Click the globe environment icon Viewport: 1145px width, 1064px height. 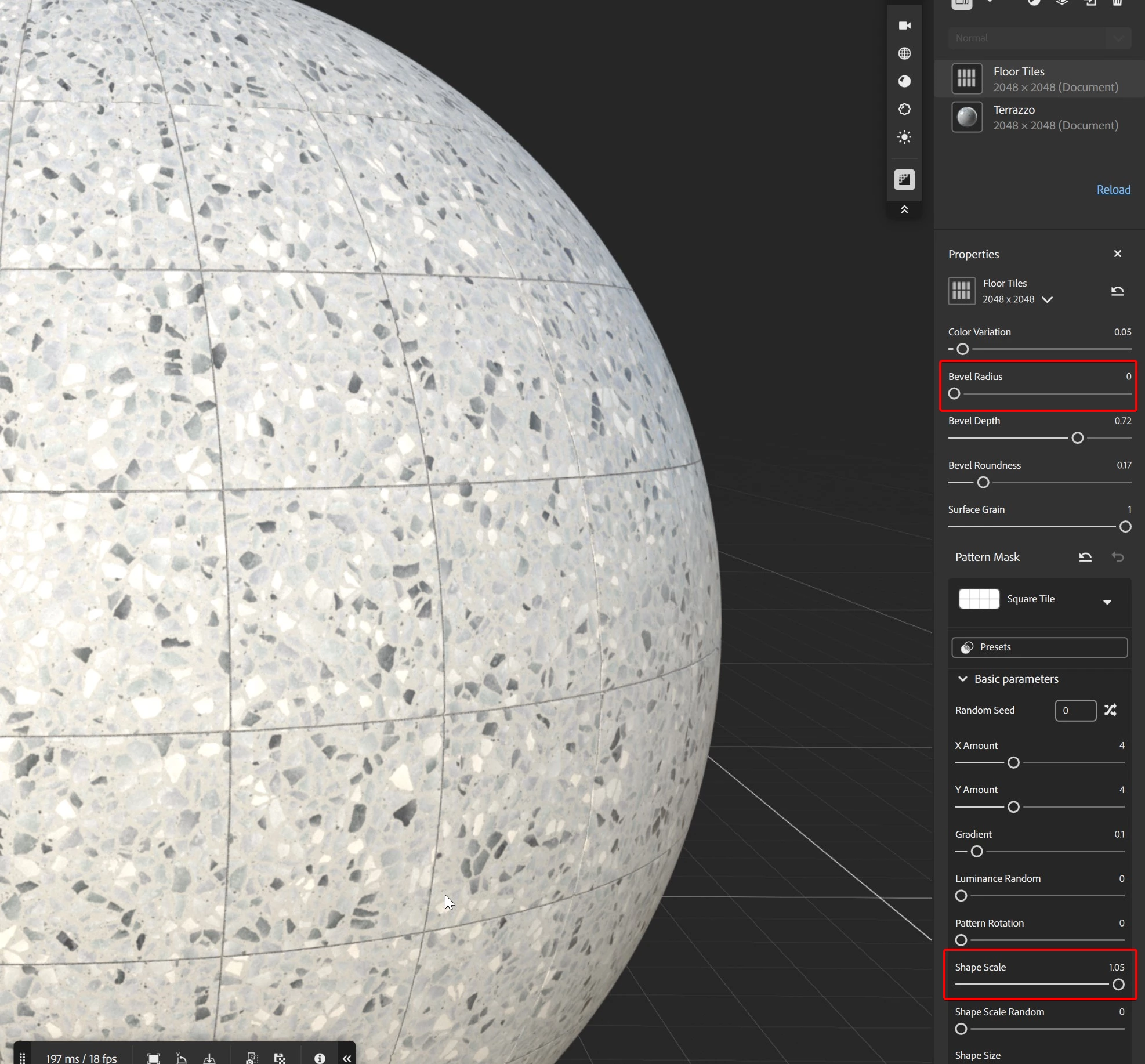point(904,53)
